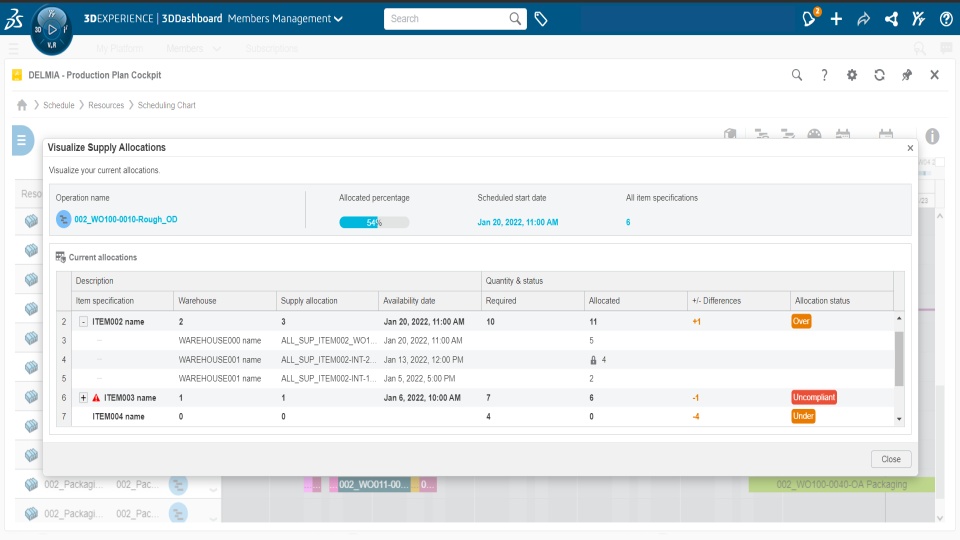Click the 002_WO100-0040-OA Packaging Gantt bar
The width and height of the screenshot is (960, 540).
point(841,484)
